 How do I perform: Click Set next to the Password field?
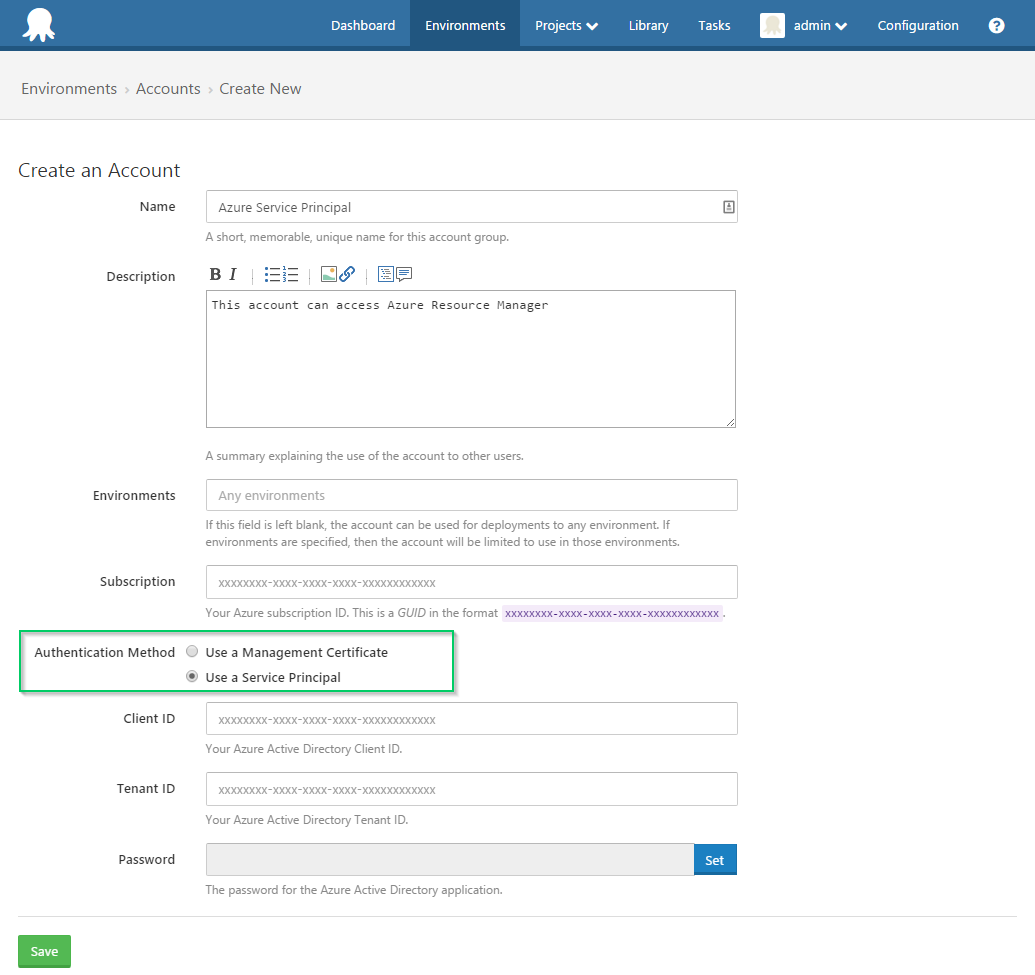tap(714, 859)
